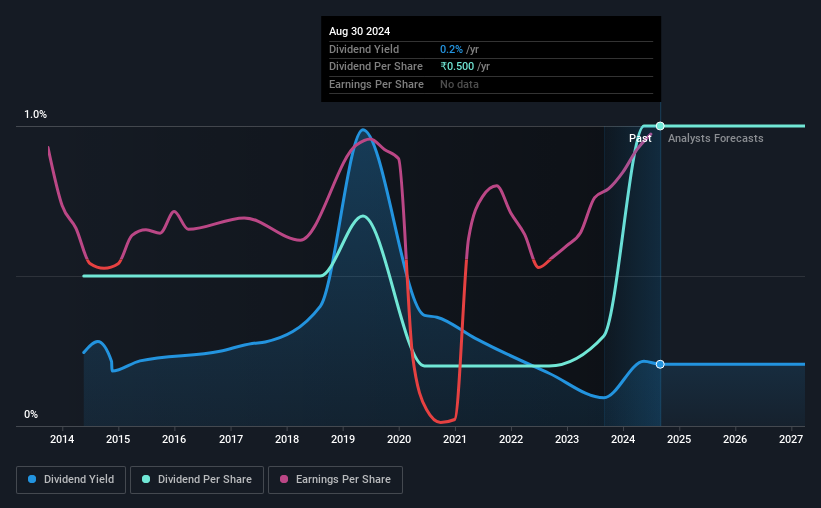Viewport: 821px width, 508px height.
Task: Click the 0% y-axis label
Action: tap(31, 414)
